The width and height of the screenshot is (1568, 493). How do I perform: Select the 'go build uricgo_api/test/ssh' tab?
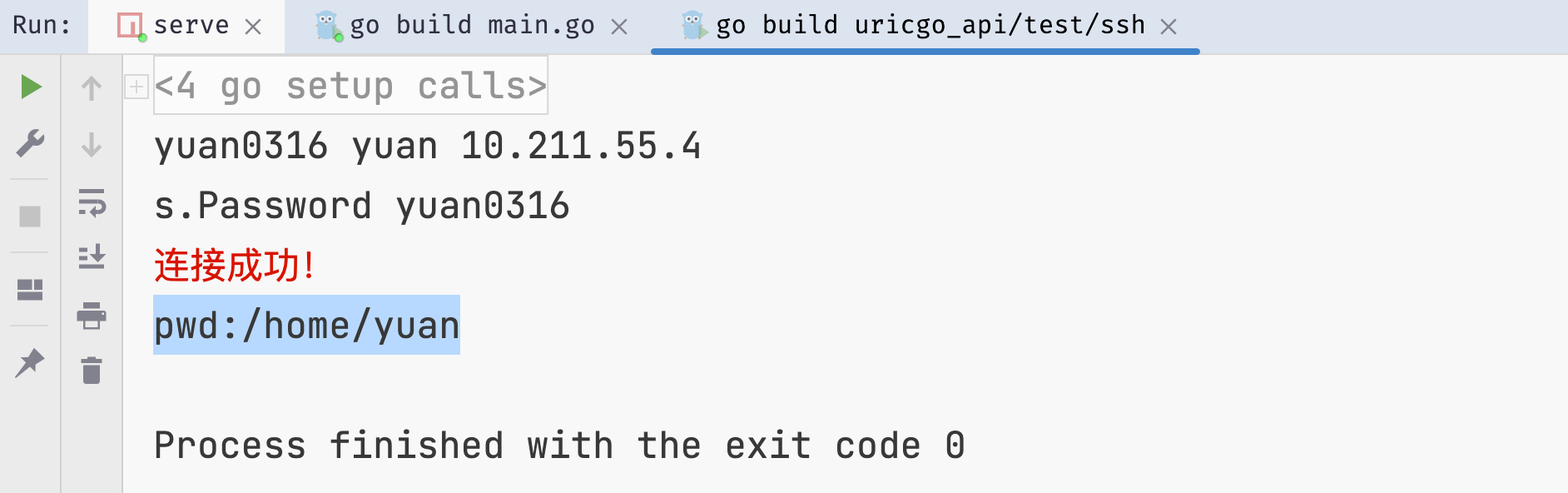click(930, 26)
